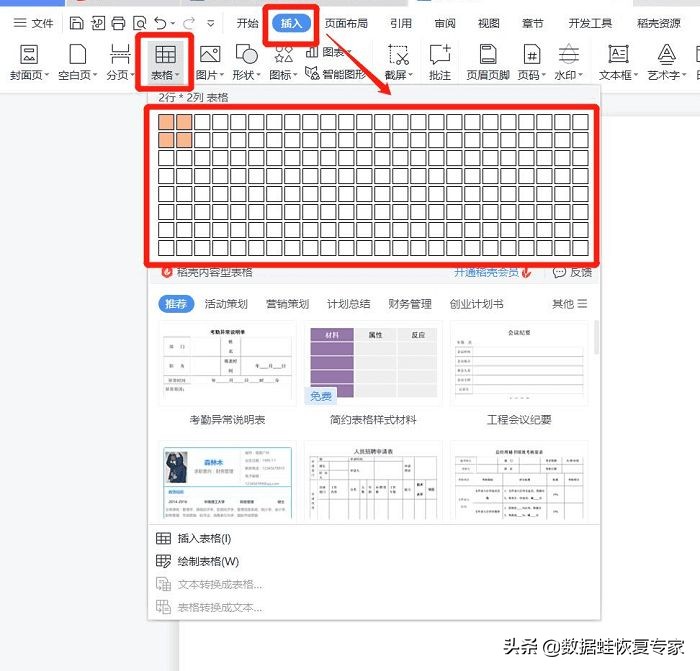Choose 绘制表格(W) draw table option
Image resolution: width=700 pixels, height=671 pixels.
click(208, 561)
